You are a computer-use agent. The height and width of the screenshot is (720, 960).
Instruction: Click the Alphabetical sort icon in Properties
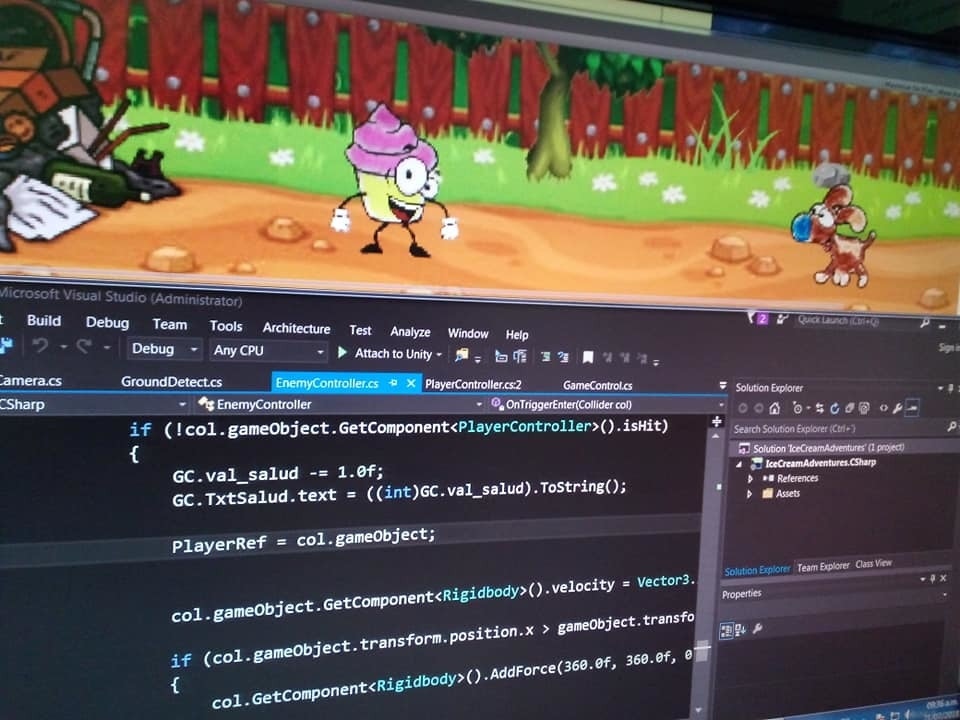click(740, 629)
